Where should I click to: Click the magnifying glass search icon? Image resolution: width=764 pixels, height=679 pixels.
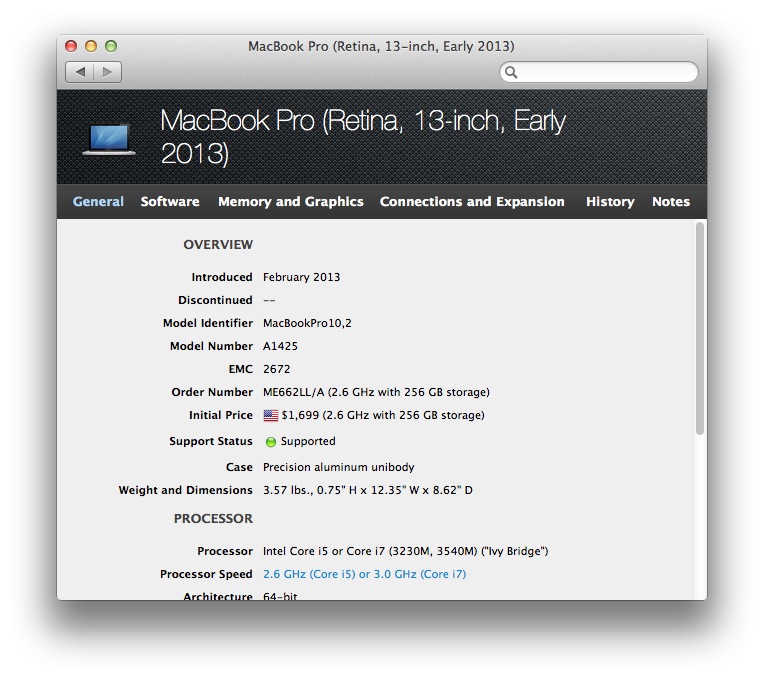[511, 72]
